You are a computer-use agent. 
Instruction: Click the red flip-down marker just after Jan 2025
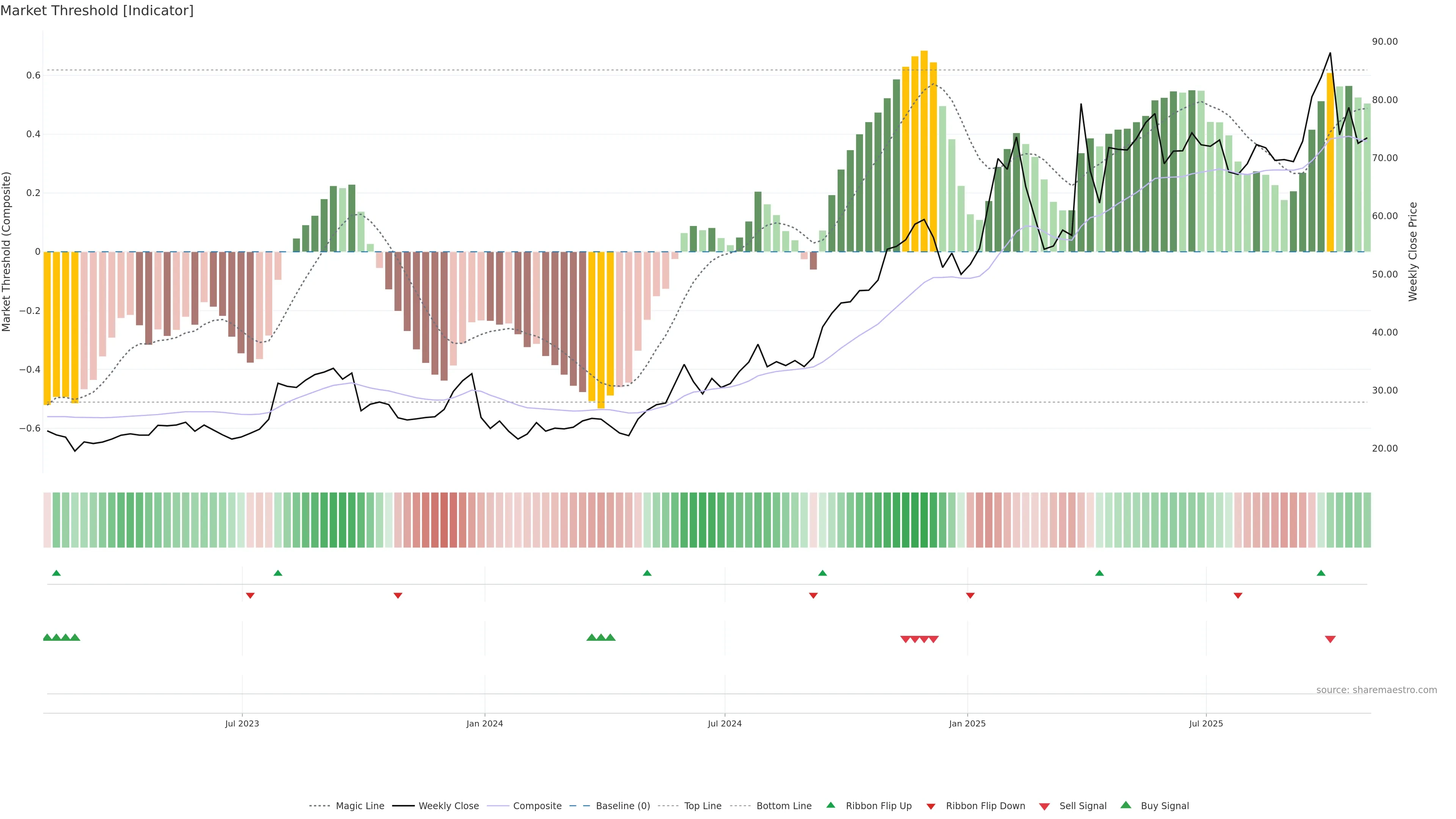[970, 596]
